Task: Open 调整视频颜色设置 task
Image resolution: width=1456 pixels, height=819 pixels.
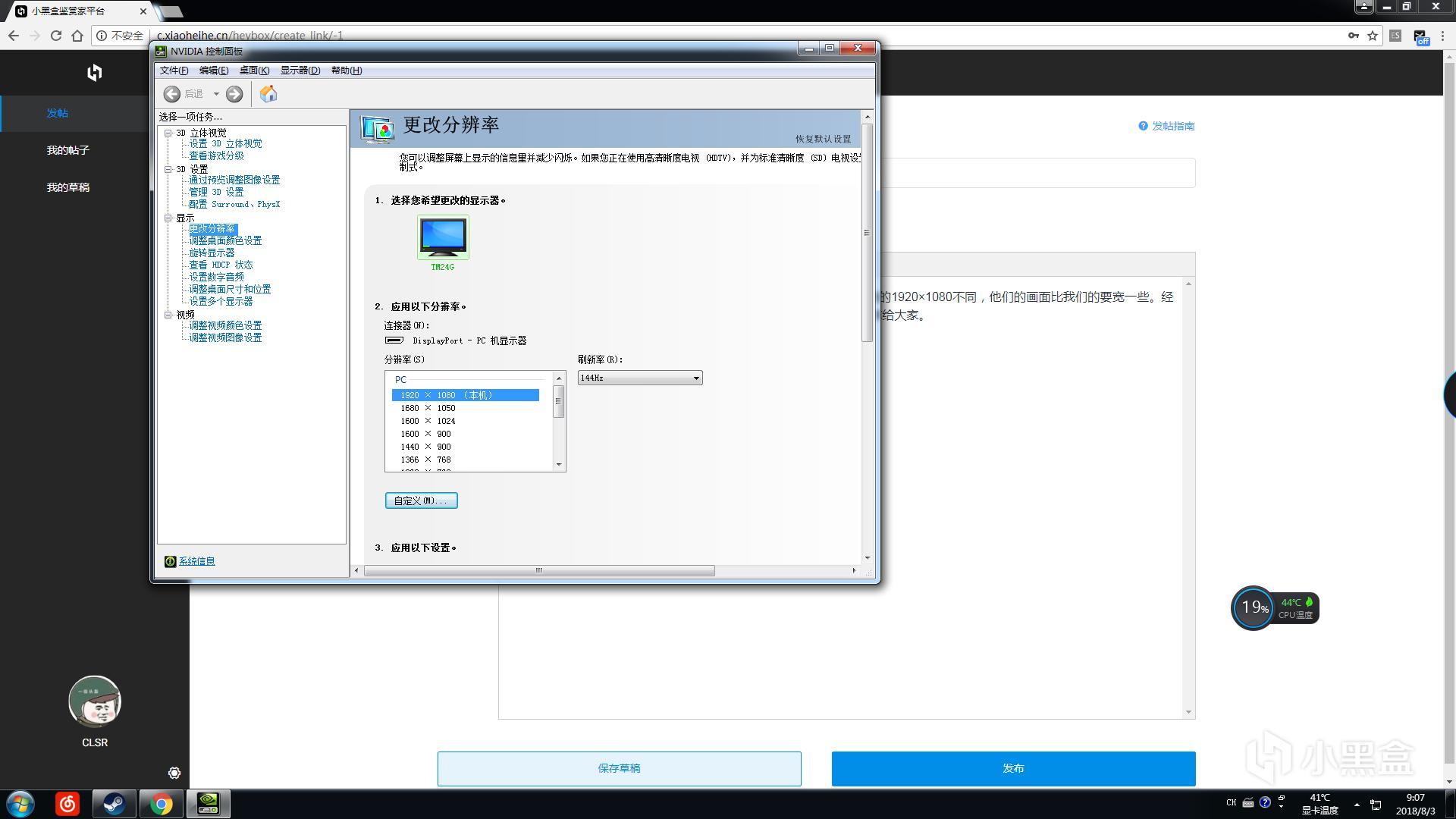Action: point(225,325)
